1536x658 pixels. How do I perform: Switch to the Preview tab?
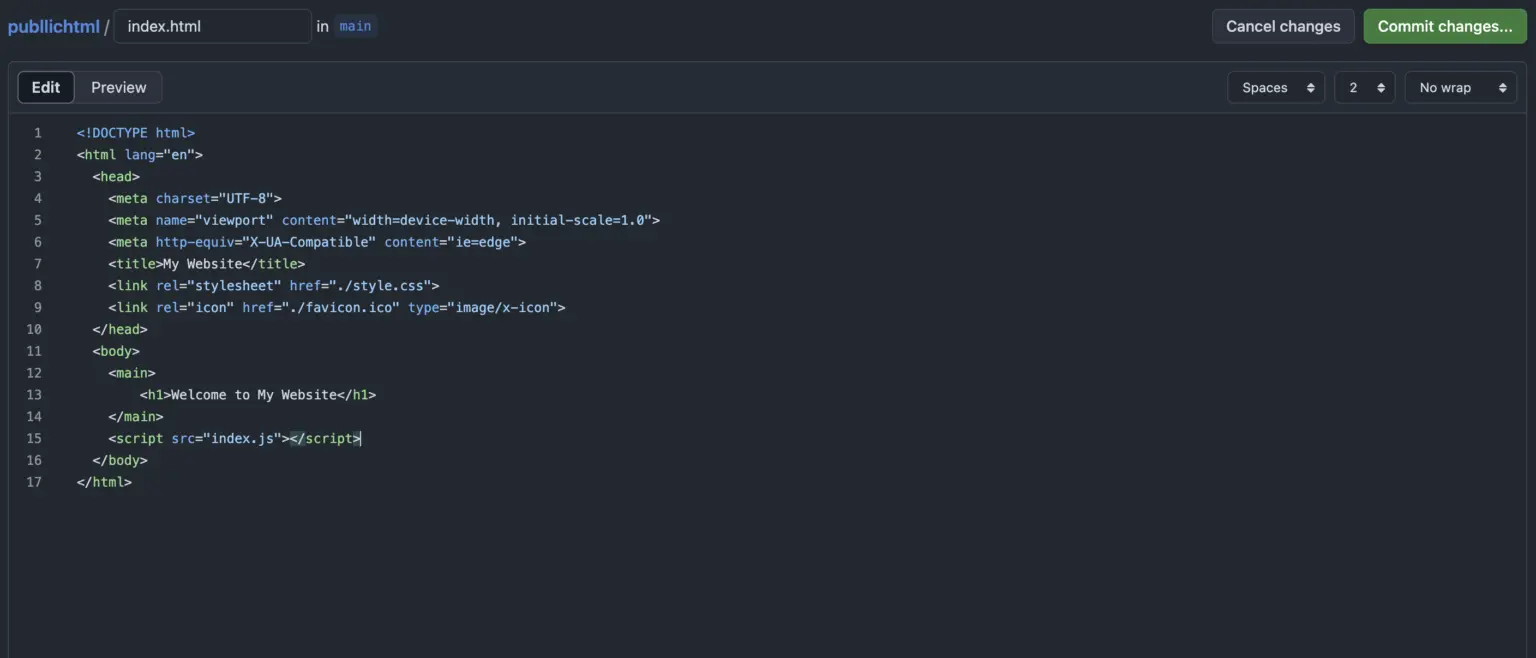click(117, 87)
